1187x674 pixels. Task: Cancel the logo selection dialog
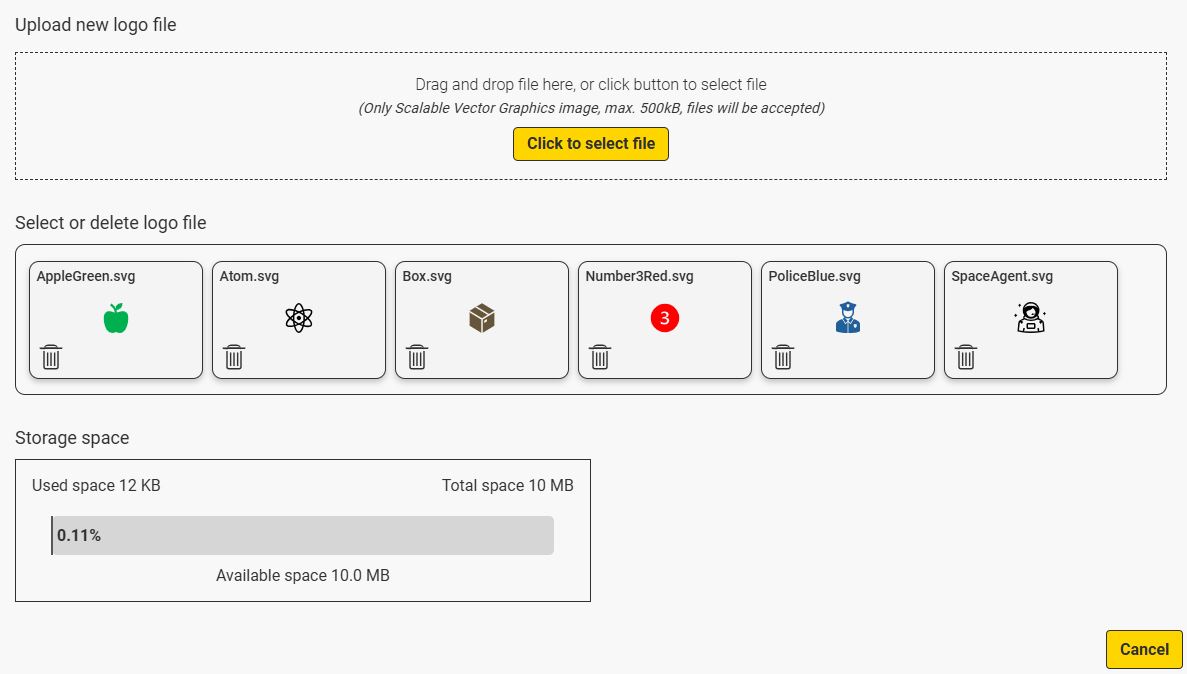tap(1144, 649)
